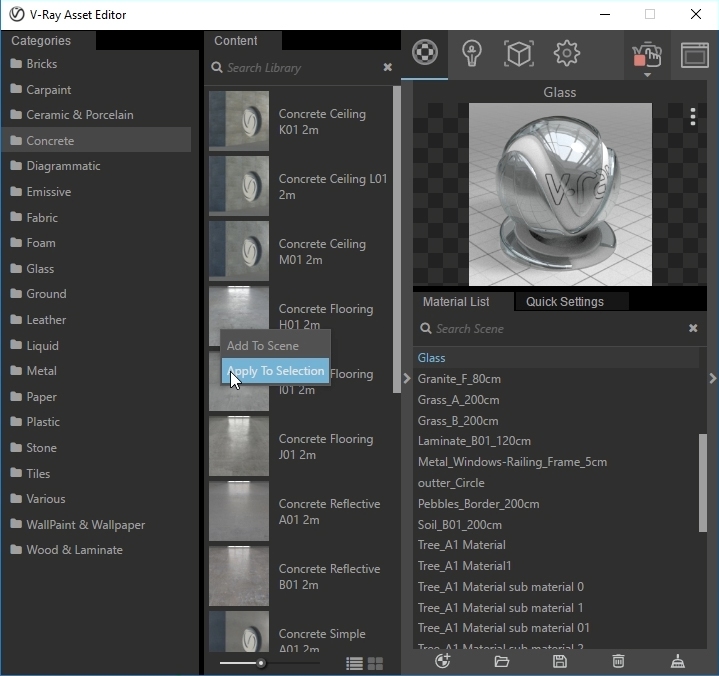The image size is (719, 676).
Task: Select the Metal category folder
Action: (x=41, y=371)
